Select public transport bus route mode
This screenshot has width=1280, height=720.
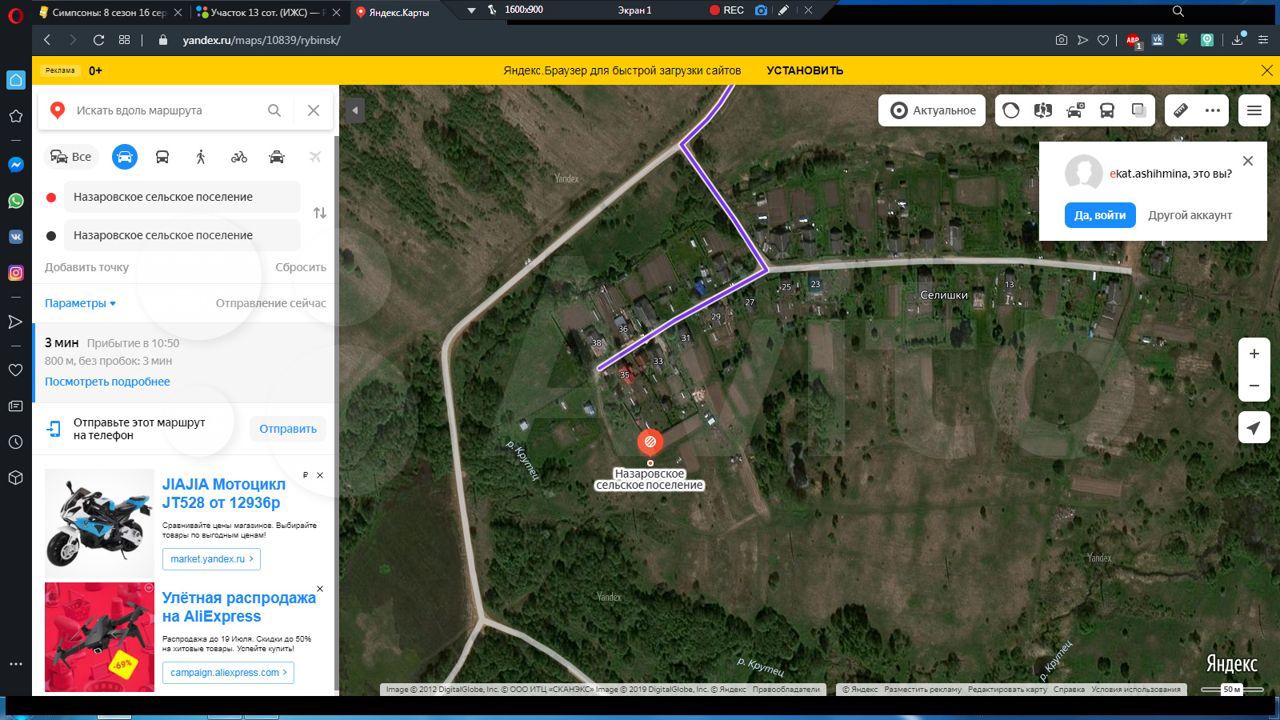162,157
